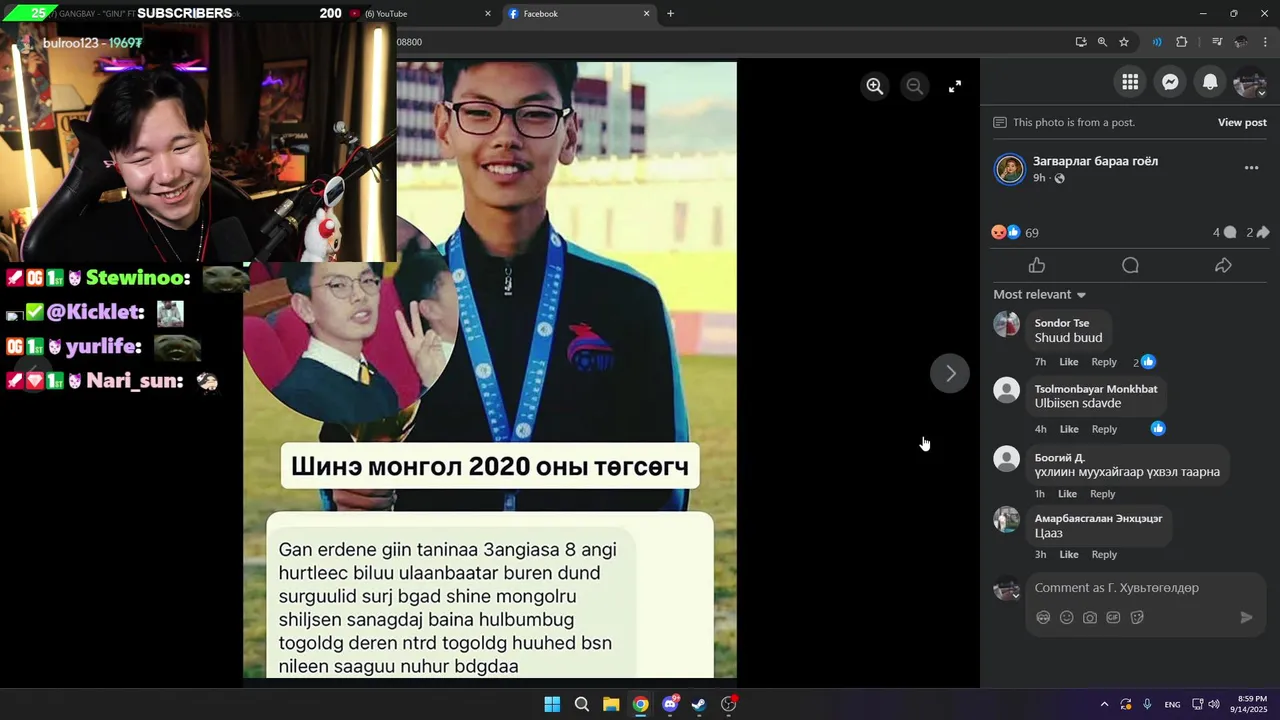Enter fullscreen photo view
Screen dimensions: 1280x720
click(955, 86)
